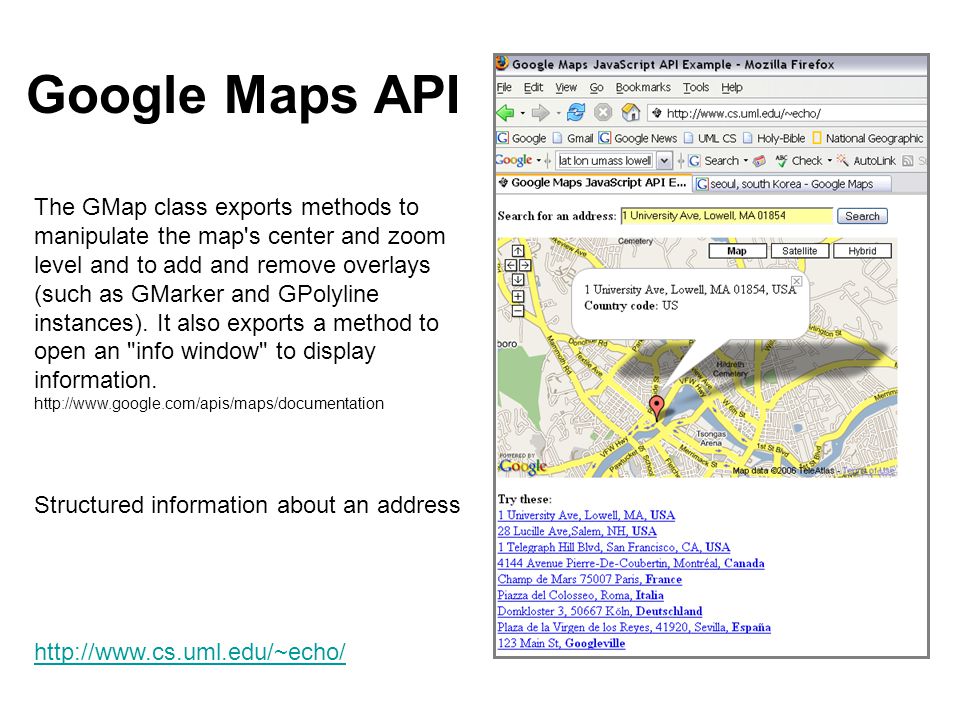
Task: Open the 1 Telegraph Hill Blvd link
Action: click(x=613, y=547)
